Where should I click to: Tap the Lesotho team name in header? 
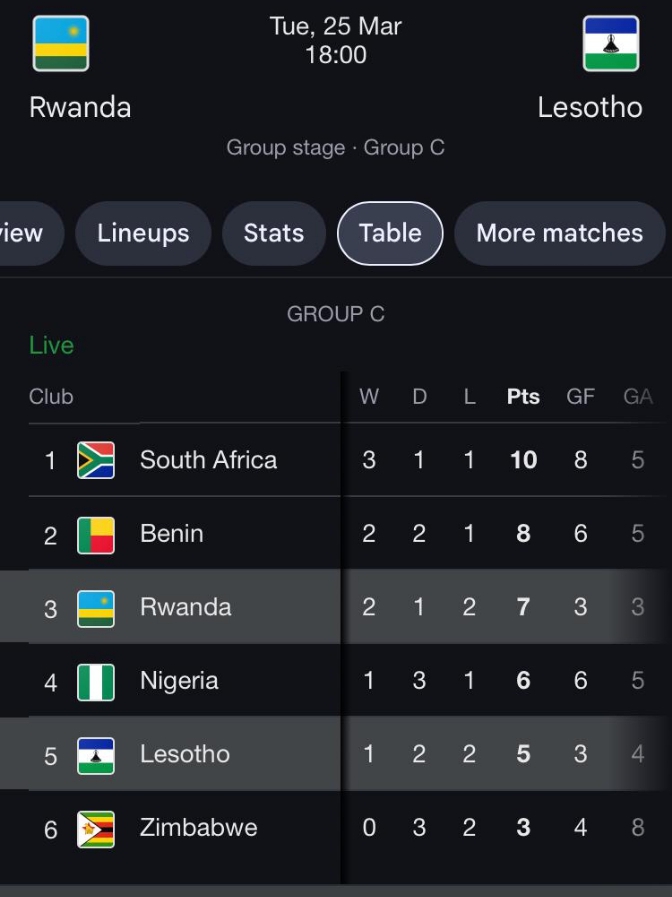(x=589, y=107)
